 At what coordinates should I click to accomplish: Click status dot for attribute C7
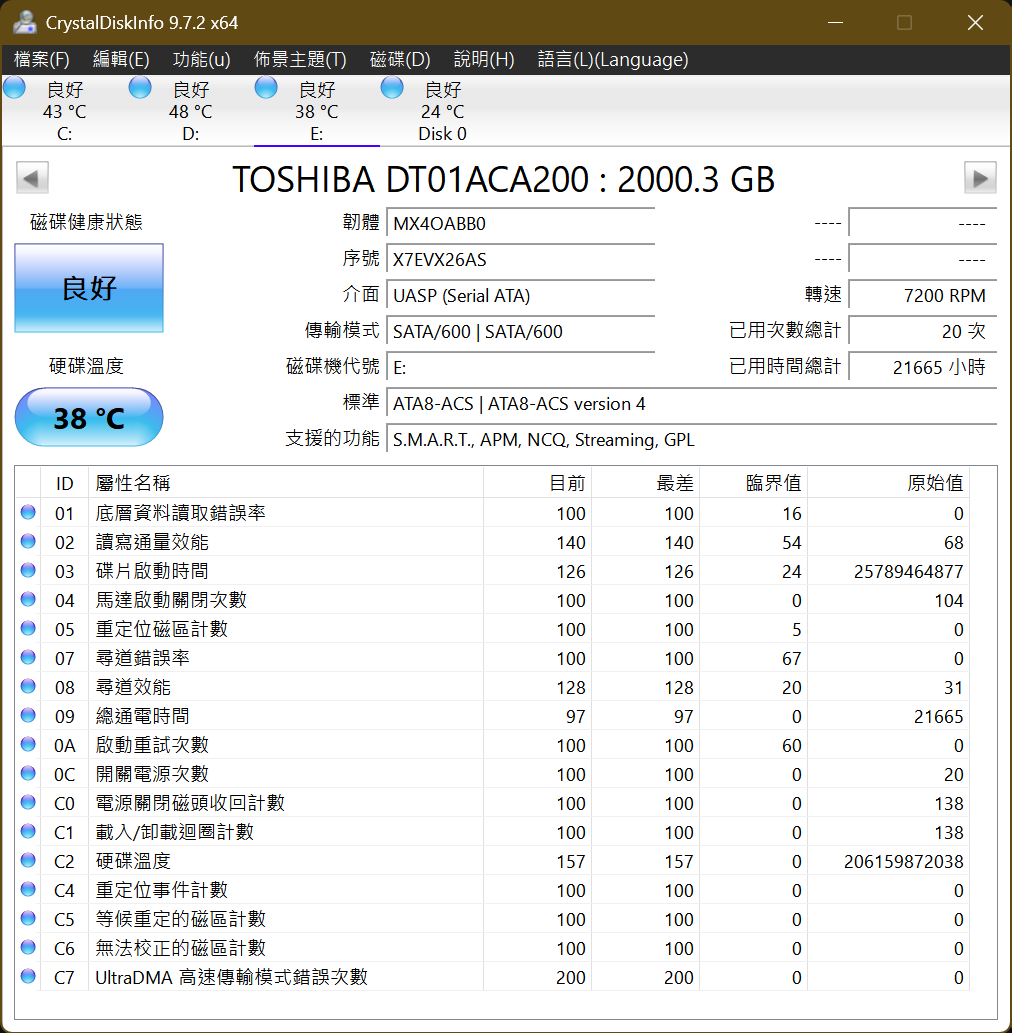[x=28, y=976]
